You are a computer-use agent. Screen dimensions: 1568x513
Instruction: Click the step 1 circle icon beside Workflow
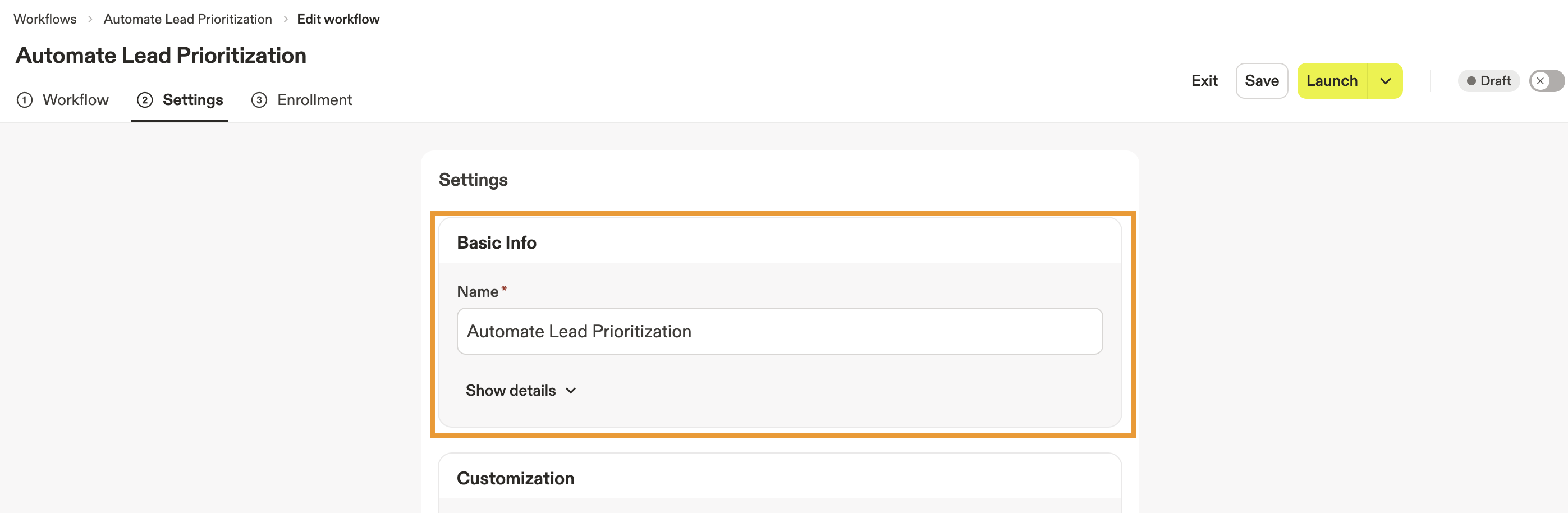coord(24,100)
